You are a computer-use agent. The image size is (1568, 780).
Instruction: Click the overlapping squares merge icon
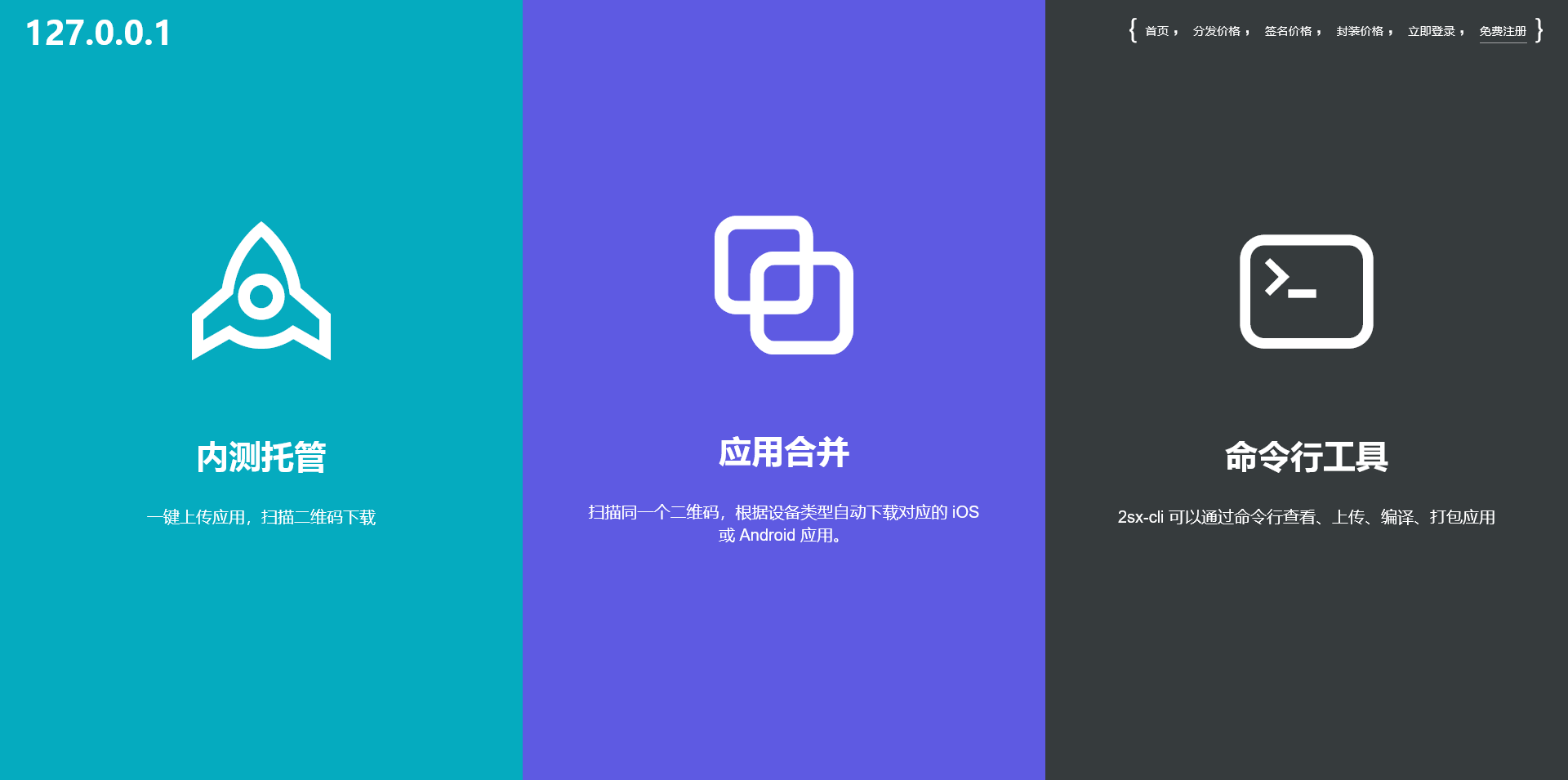[x=784, y=285]
